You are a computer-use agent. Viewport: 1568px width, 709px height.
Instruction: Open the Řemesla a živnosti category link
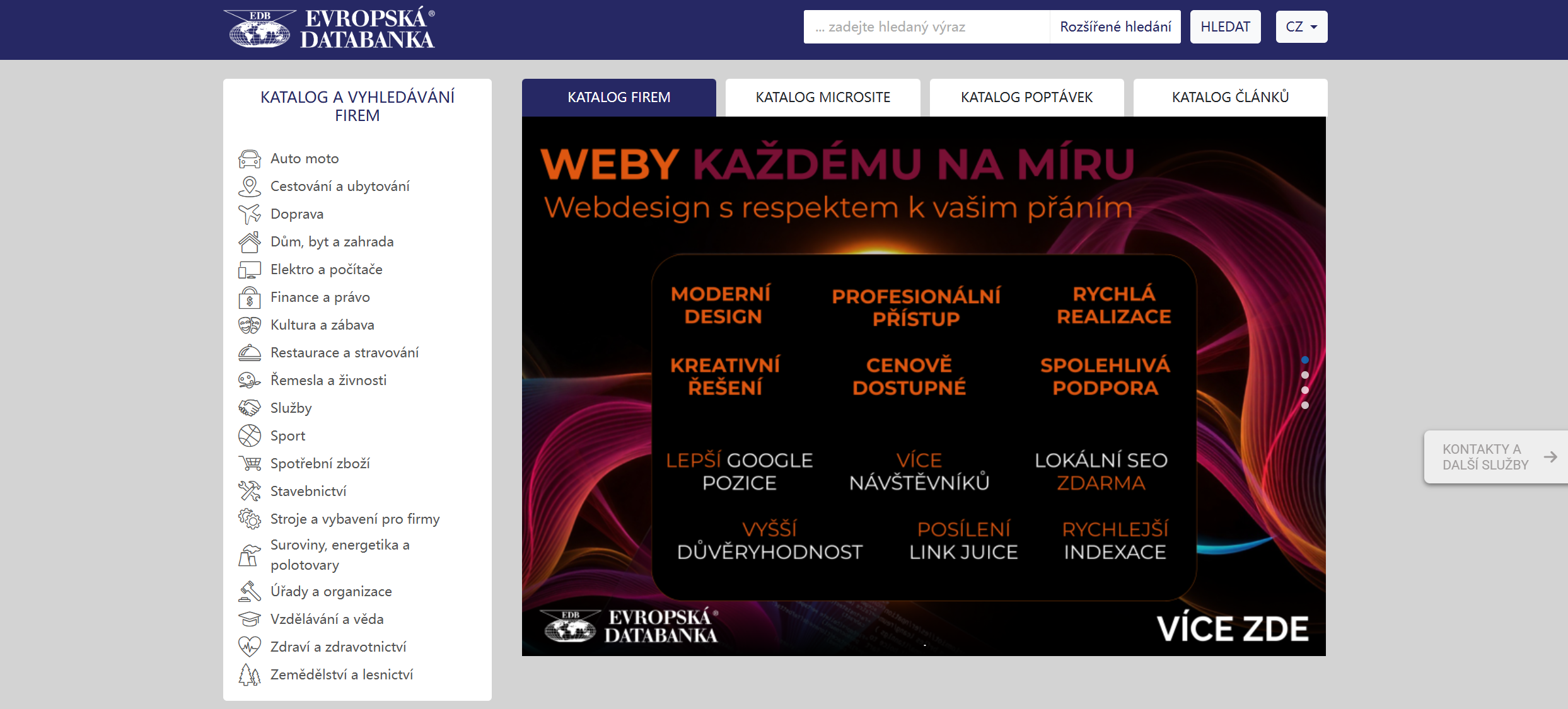[x=328, y=381]
